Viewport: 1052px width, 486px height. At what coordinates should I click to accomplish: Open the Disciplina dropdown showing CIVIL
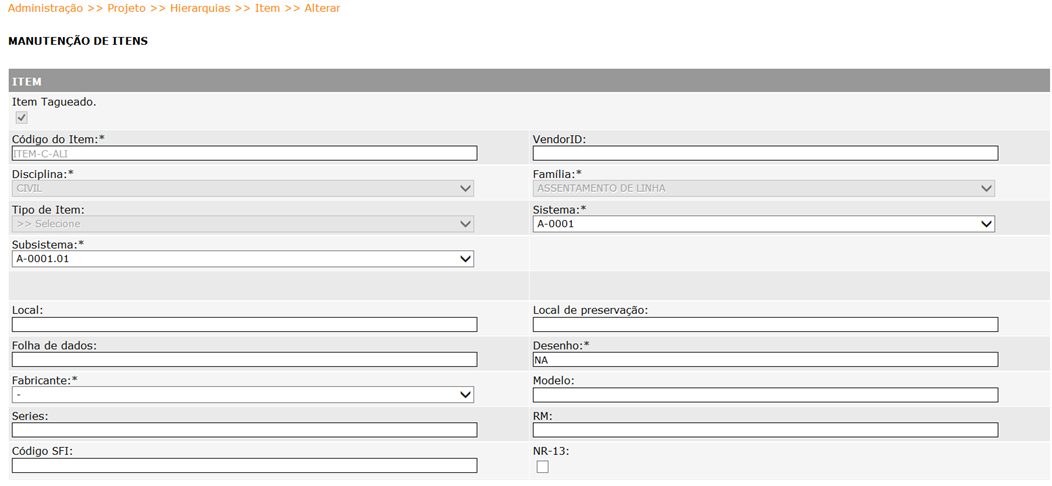click(243, 189)
